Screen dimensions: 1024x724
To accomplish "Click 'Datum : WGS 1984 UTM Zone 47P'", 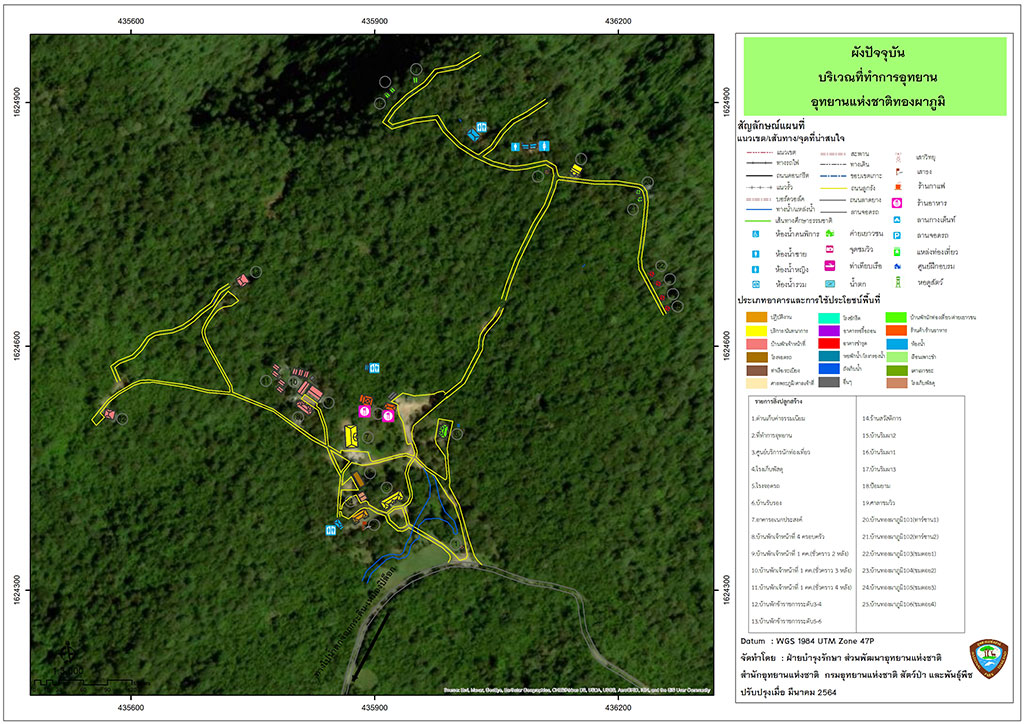I will 807,641.
